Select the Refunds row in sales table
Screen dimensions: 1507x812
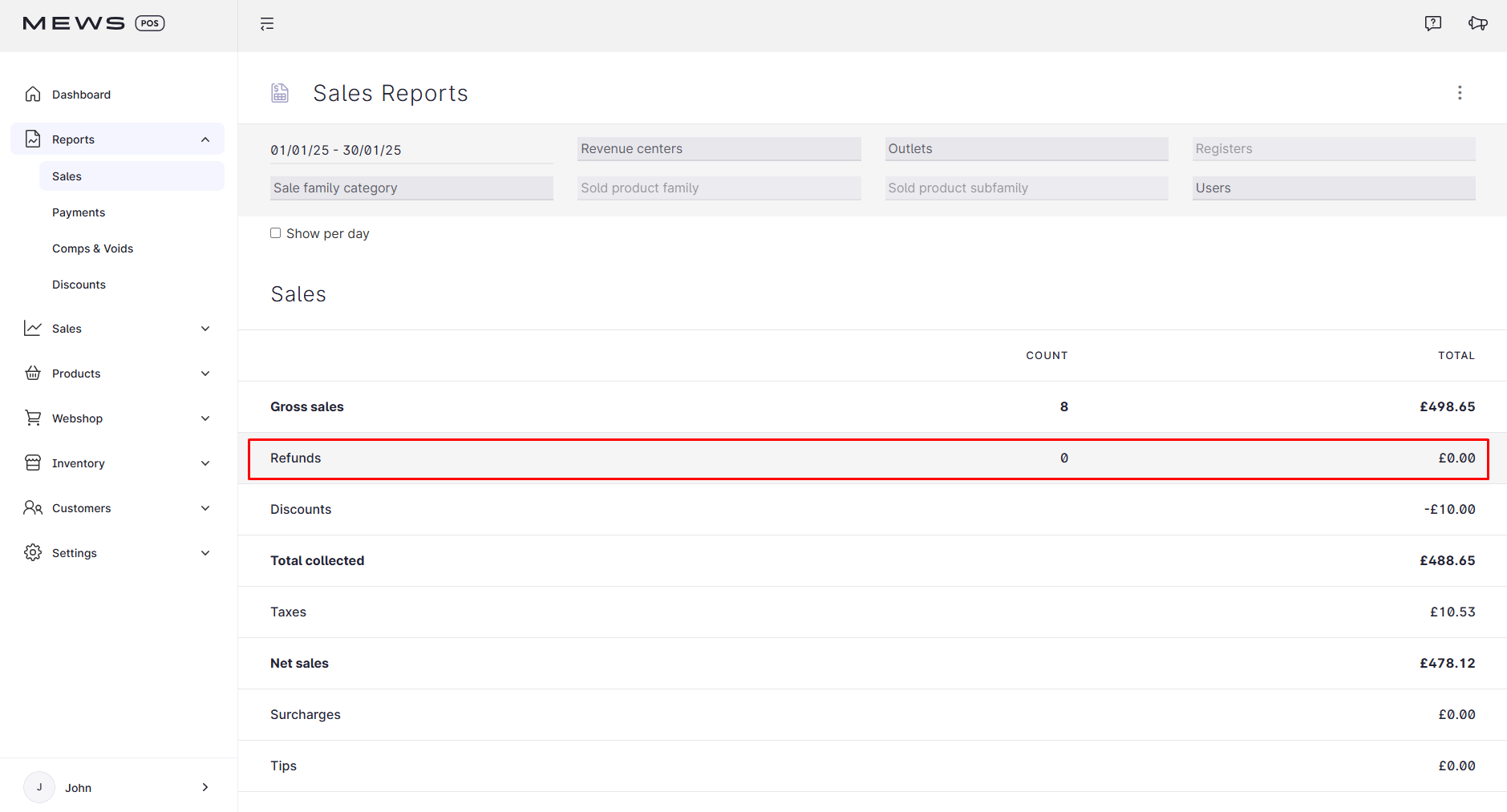(x=868, y=459)
